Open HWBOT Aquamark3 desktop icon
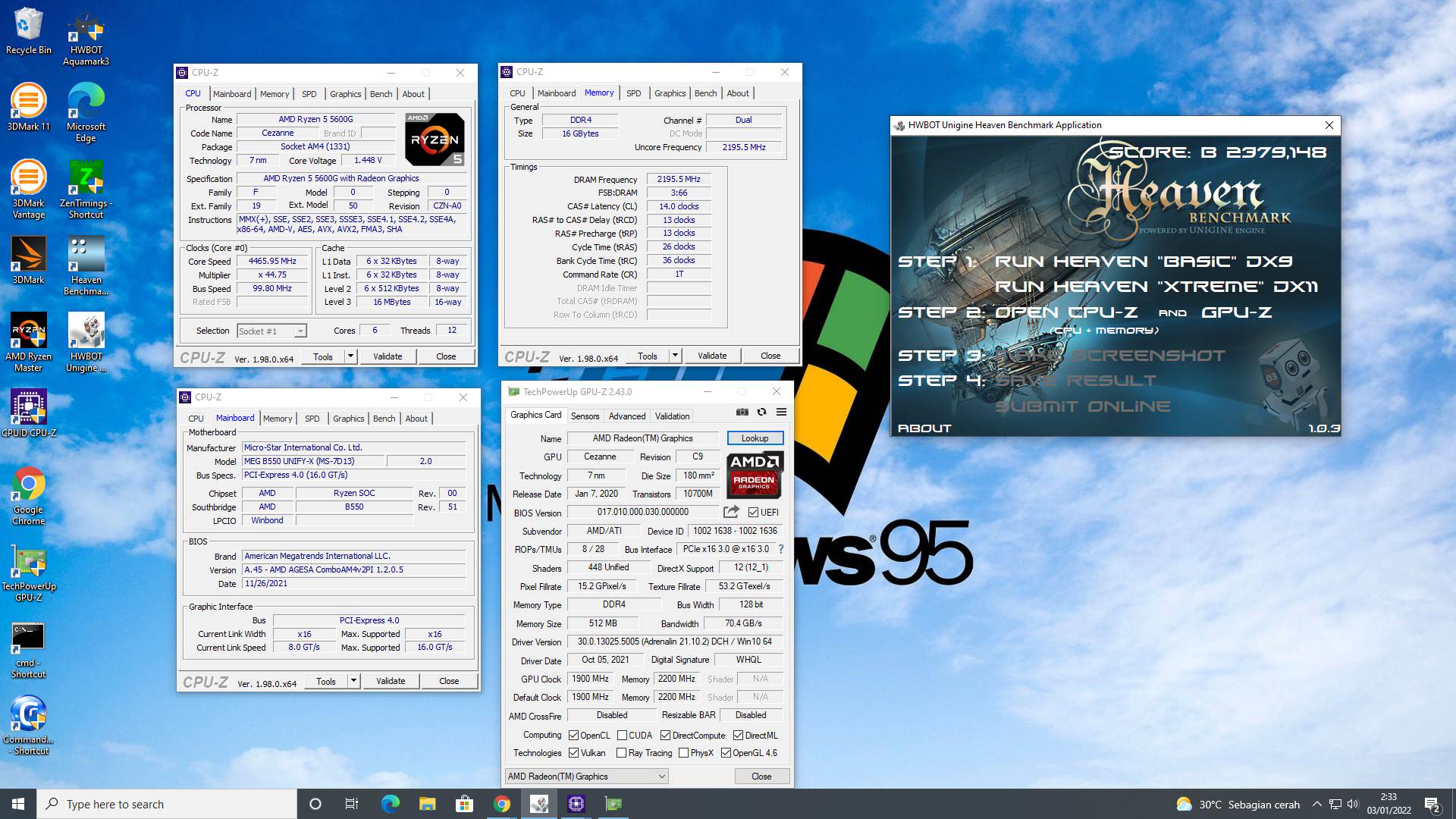Viewport: 1456px width, 819px height. click(86, 38)
